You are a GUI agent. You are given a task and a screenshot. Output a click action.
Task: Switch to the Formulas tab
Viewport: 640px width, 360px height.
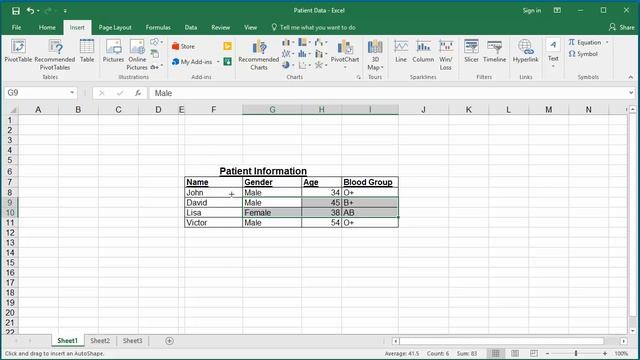(x=158, y=27)
